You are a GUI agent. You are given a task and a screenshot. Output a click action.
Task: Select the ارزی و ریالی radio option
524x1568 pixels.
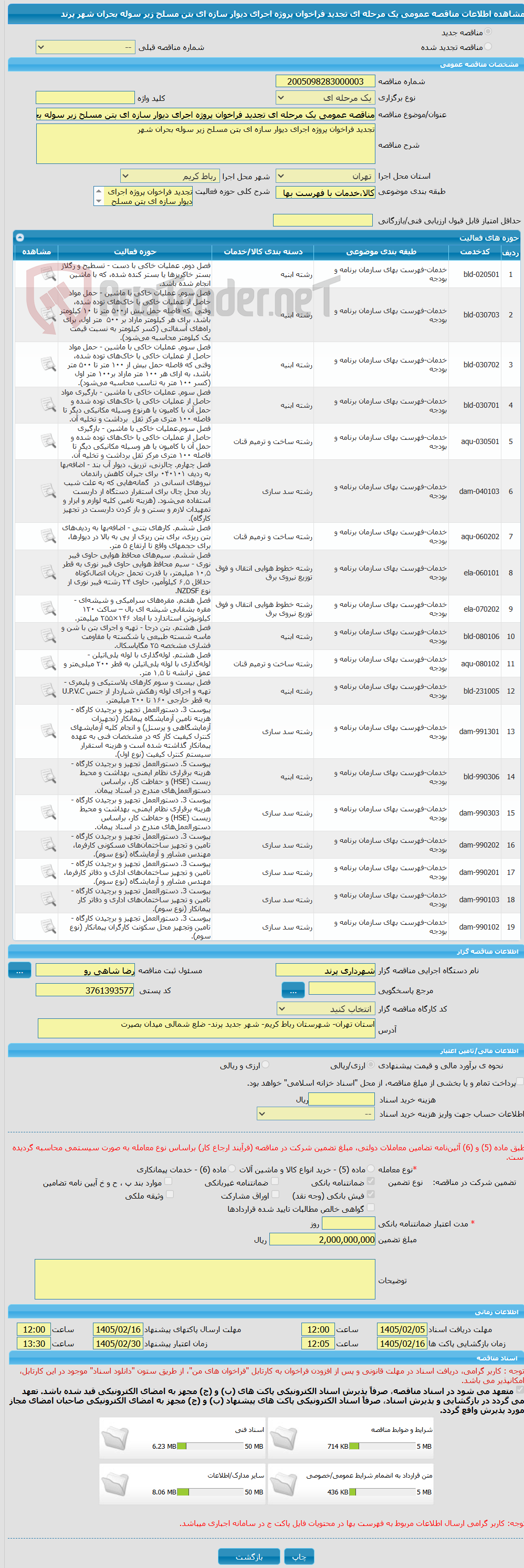(x=265, y=1065)
